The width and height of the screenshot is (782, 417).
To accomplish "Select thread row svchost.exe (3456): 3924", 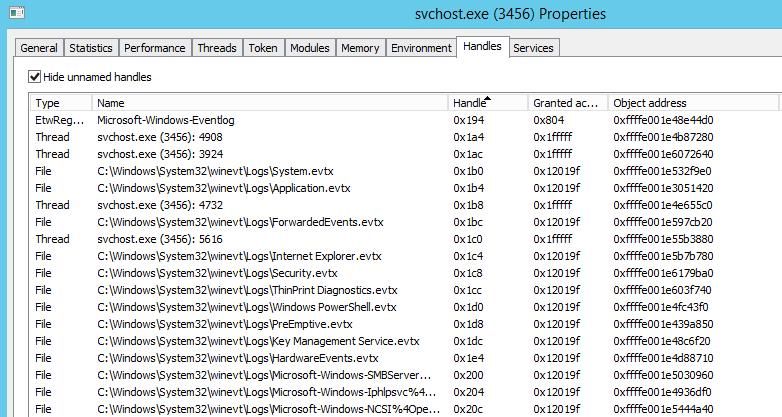I will pos(405,154).
